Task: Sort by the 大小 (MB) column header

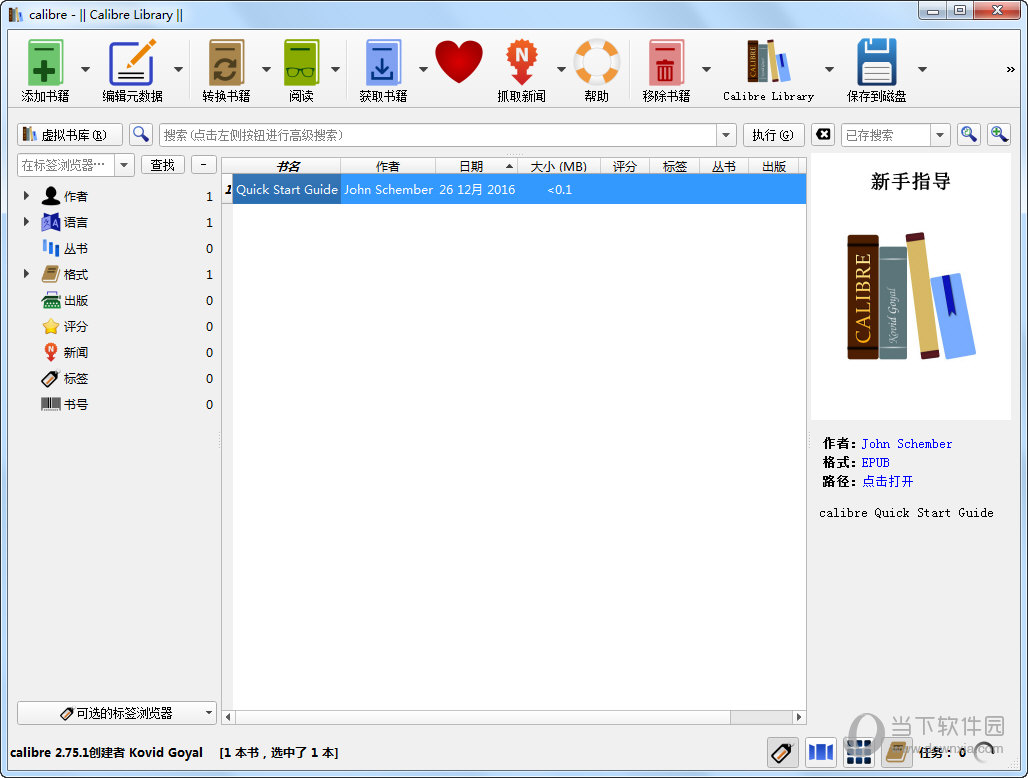Action: click(559, 166)
